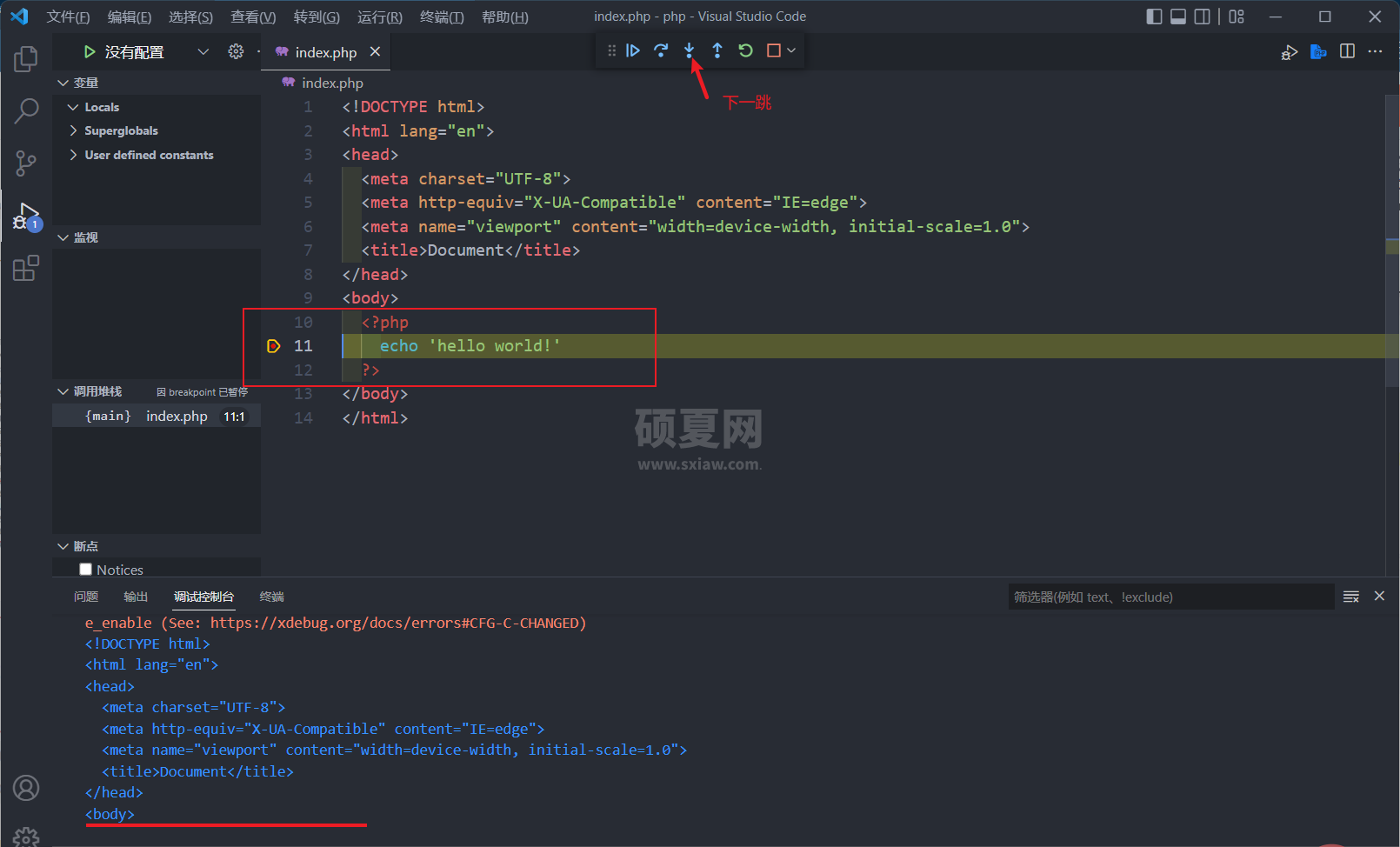This screenshot has width=1400, height=847.
Task: Click line number 13 in the gutter
Action: [303, 394]
